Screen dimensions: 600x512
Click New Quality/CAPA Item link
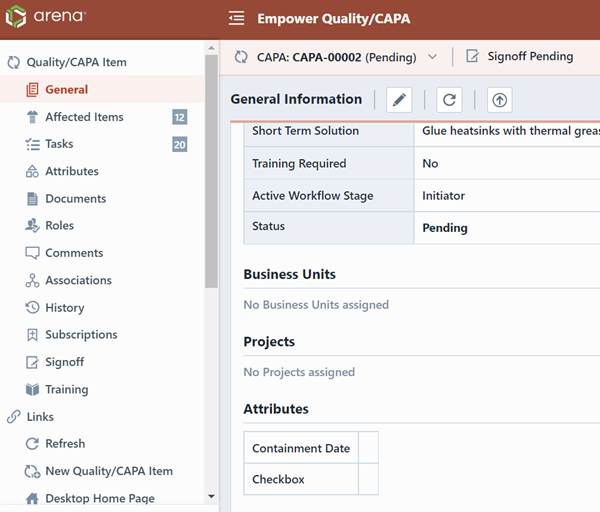tap(109, 471)
